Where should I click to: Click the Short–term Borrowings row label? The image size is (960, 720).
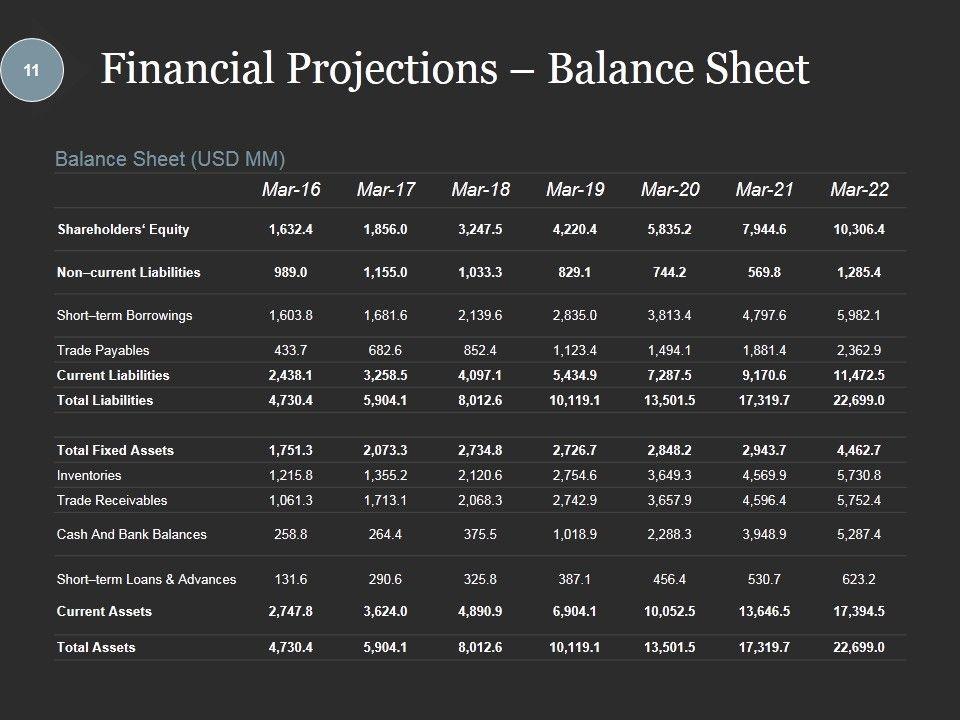tap(124, 315)
